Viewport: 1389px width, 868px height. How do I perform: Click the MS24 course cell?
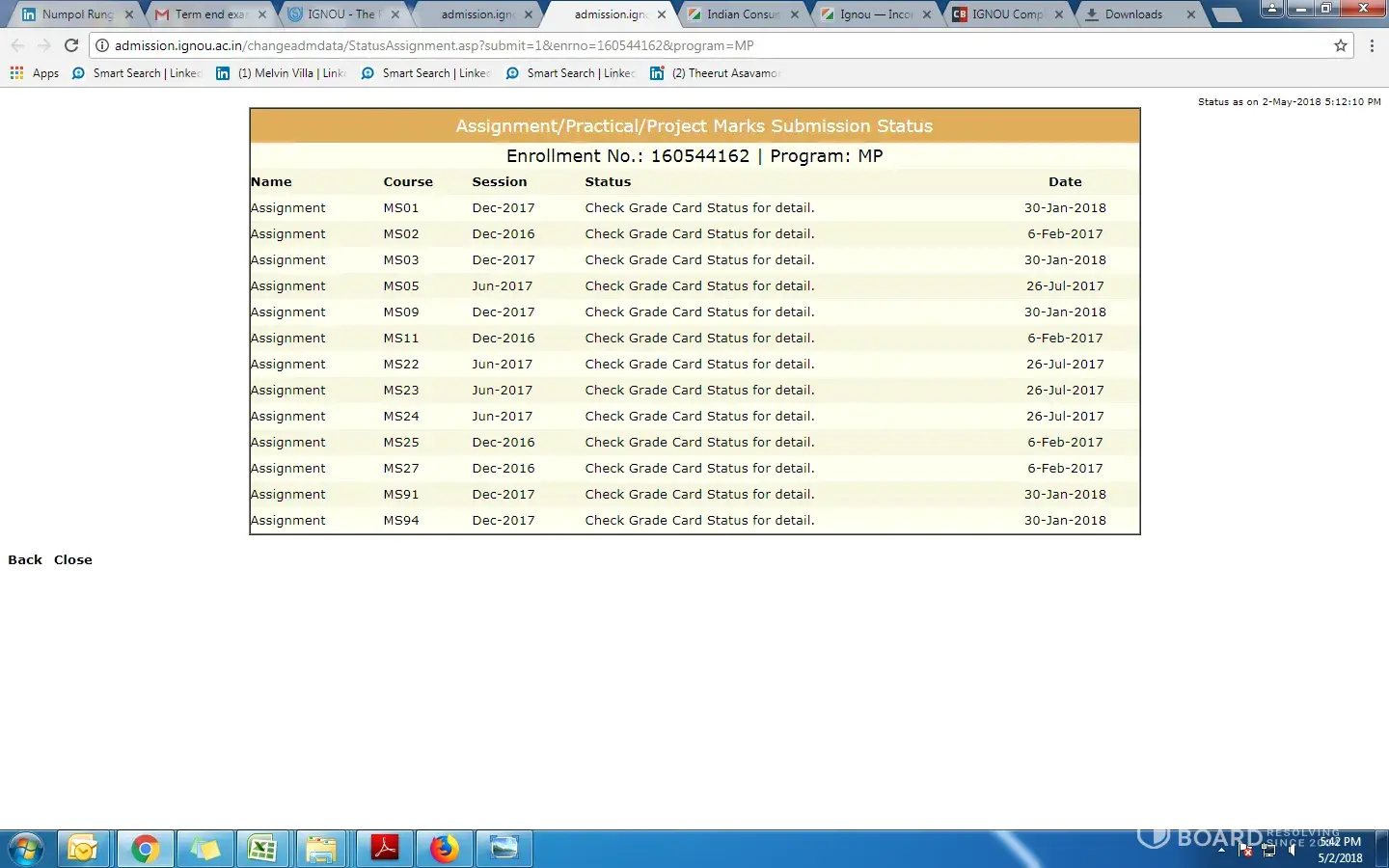(x=401, y=416)
